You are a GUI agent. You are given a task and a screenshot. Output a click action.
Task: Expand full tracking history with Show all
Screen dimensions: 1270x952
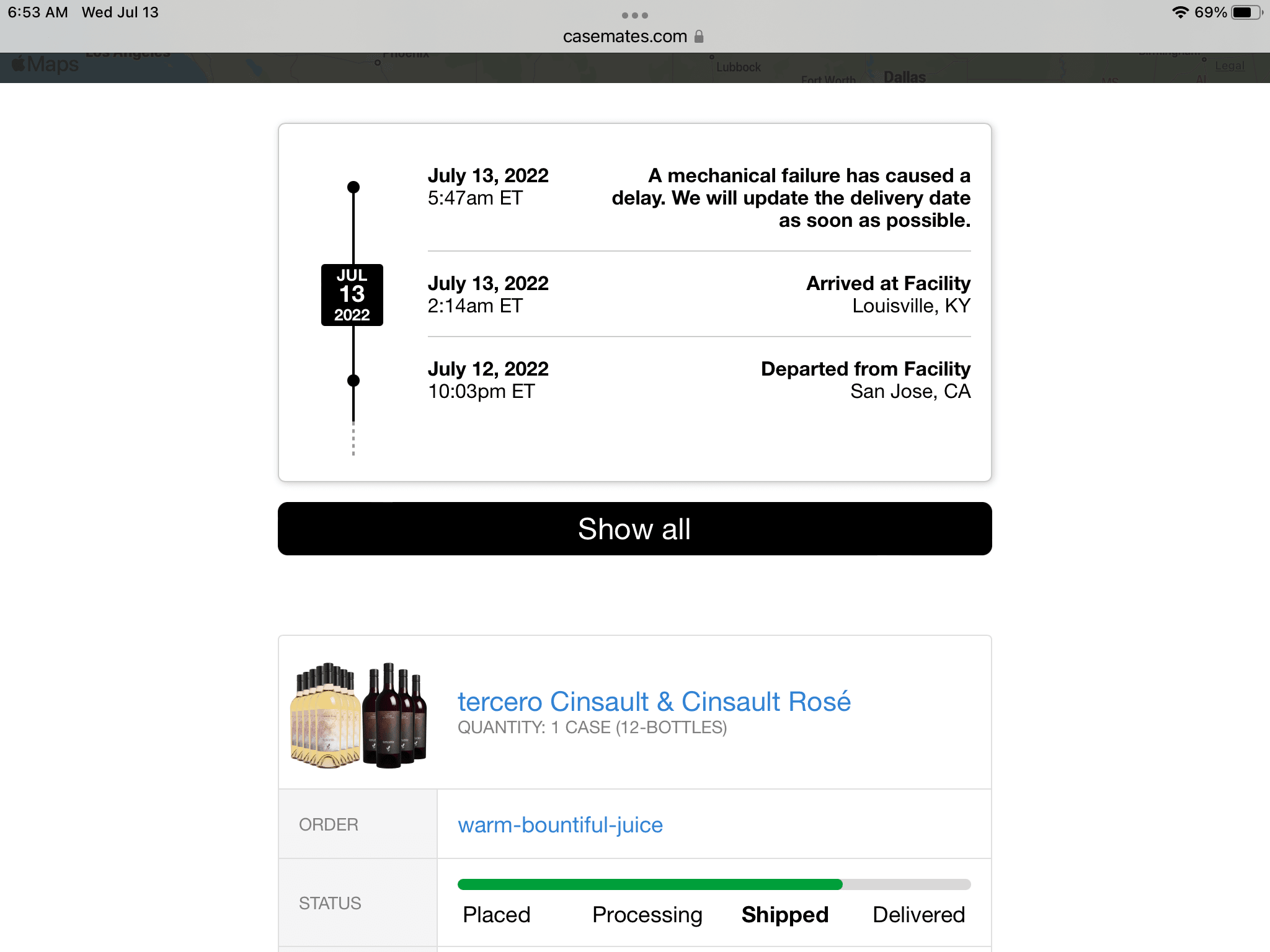(634, 529)
